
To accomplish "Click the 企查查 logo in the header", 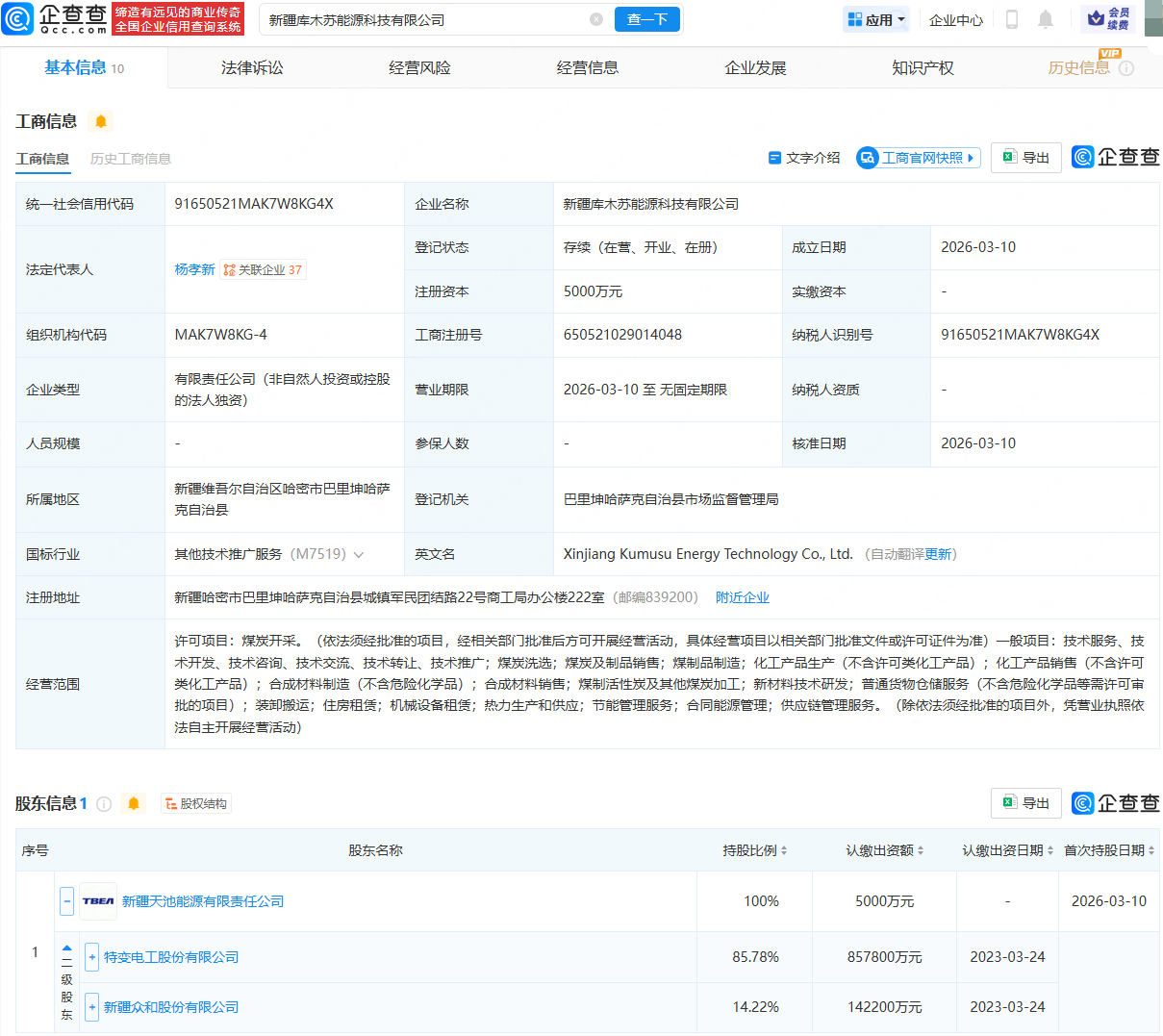I will 56,18.
